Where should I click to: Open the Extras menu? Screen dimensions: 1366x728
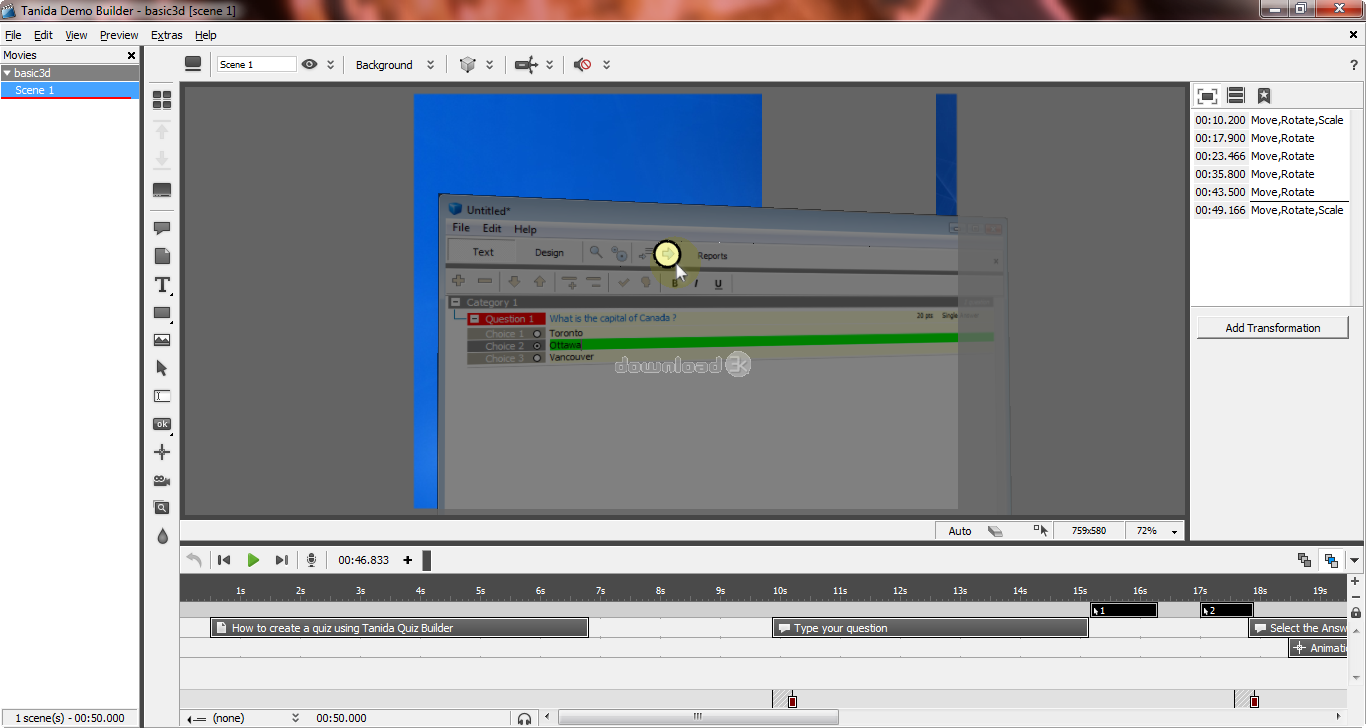point(167,35)
